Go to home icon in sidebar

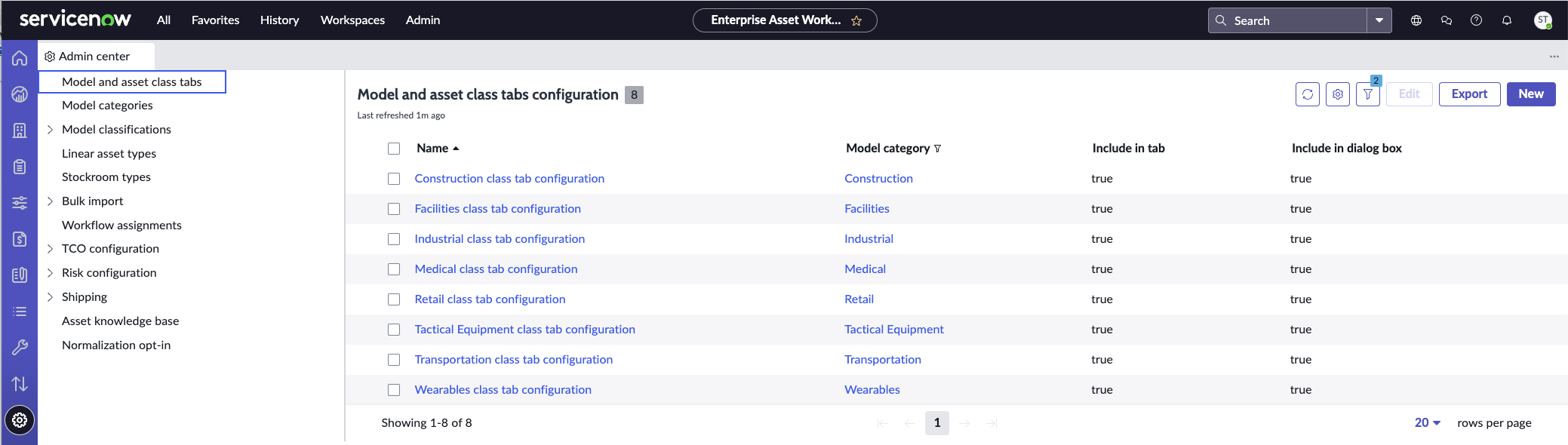pyautogui.click(x=20, y=58)
